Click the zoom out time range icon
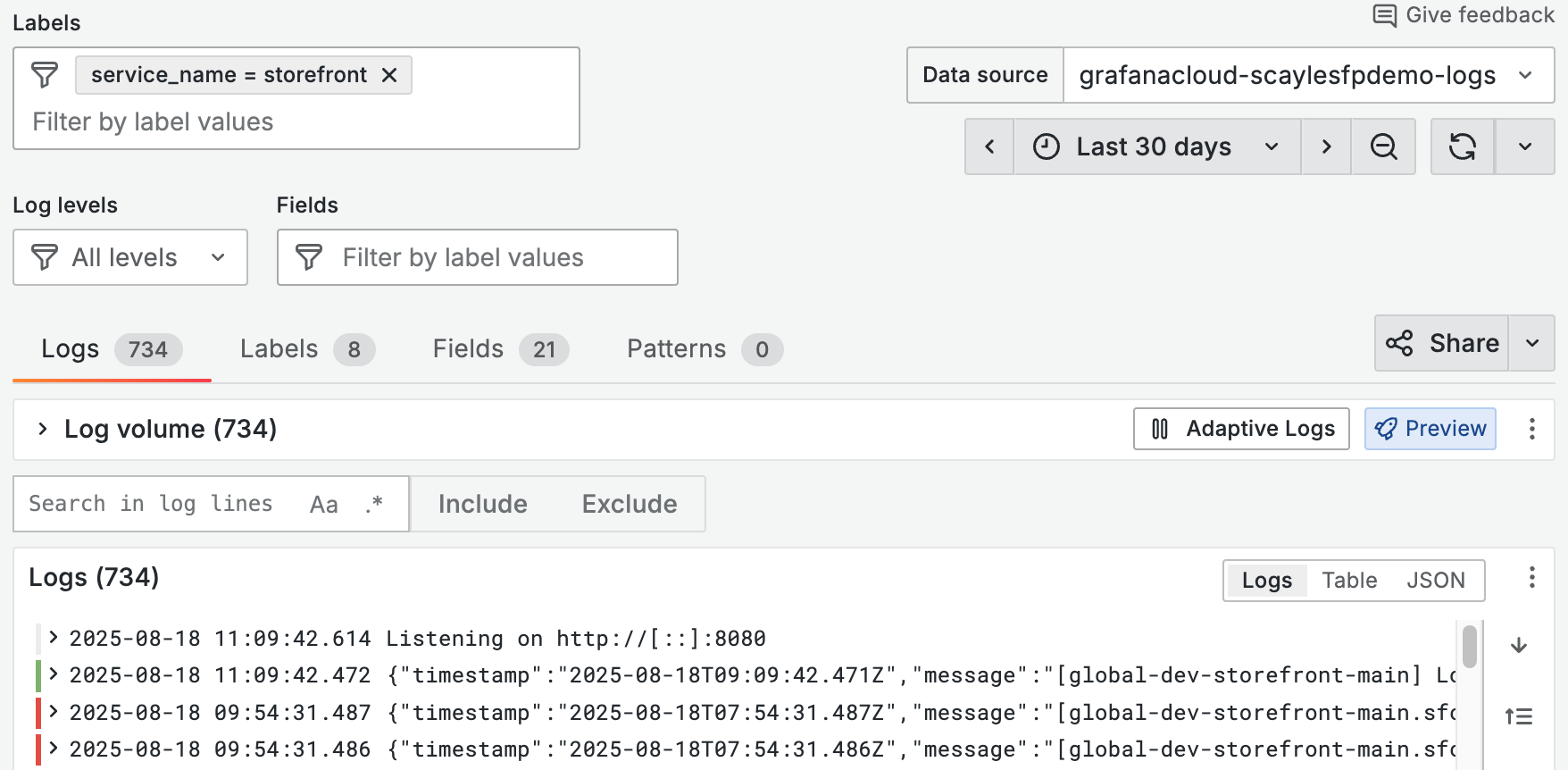1568x770 pixels. point(1383,146)
